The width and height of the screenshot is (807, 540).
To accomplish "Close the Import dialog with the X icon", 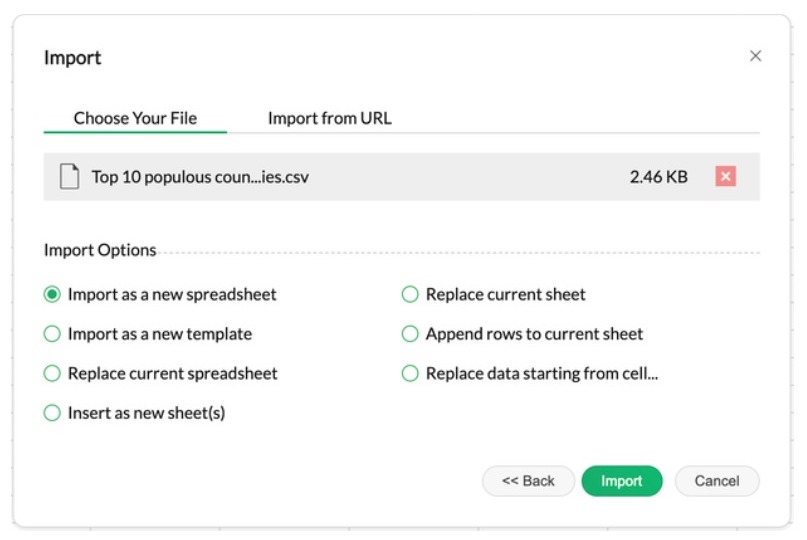I will [755, 56].
